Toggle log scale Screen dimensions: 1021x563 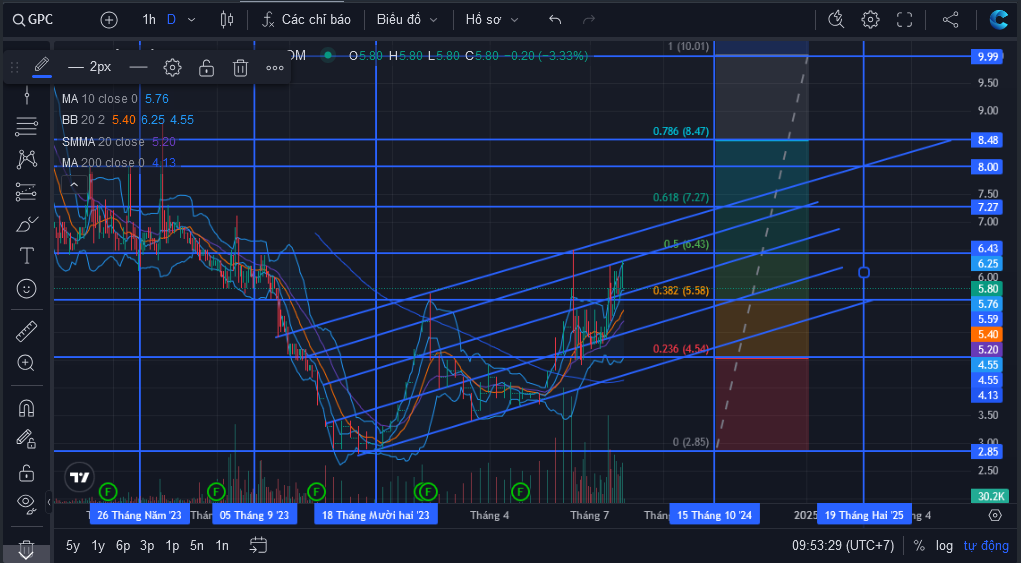pyautogui.click(x=944, y=545)
